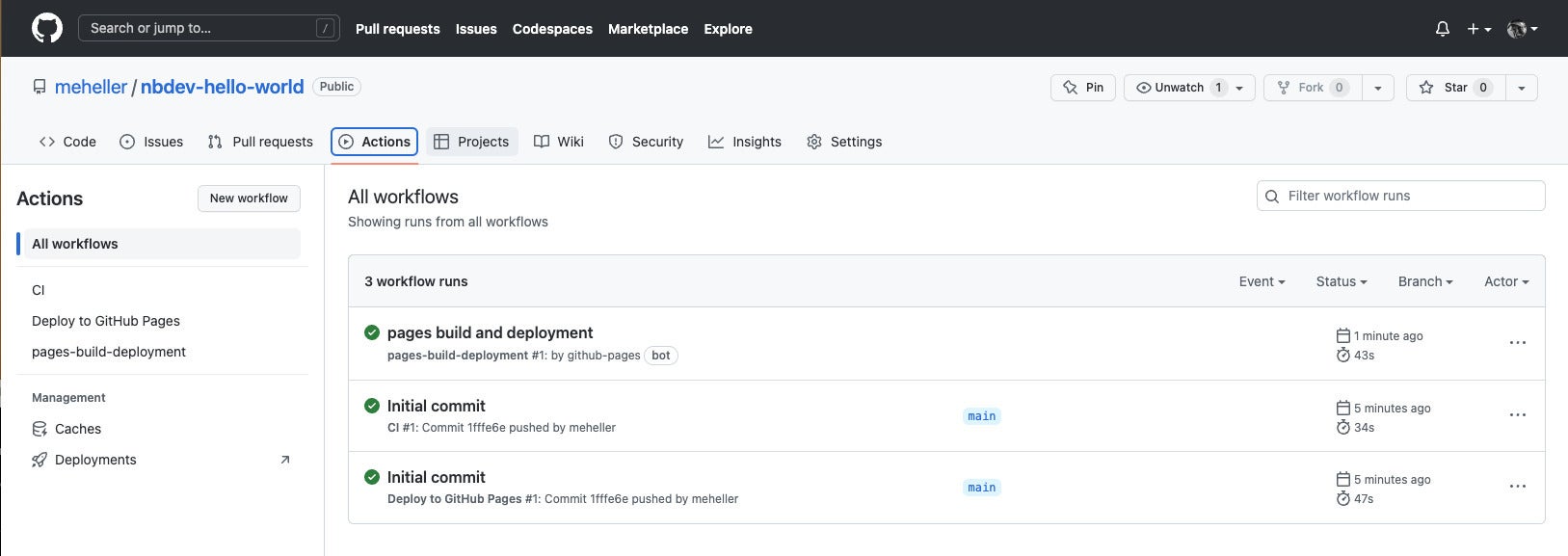
Task: Open the notifications bell
Action: (x=1443, y=29)
